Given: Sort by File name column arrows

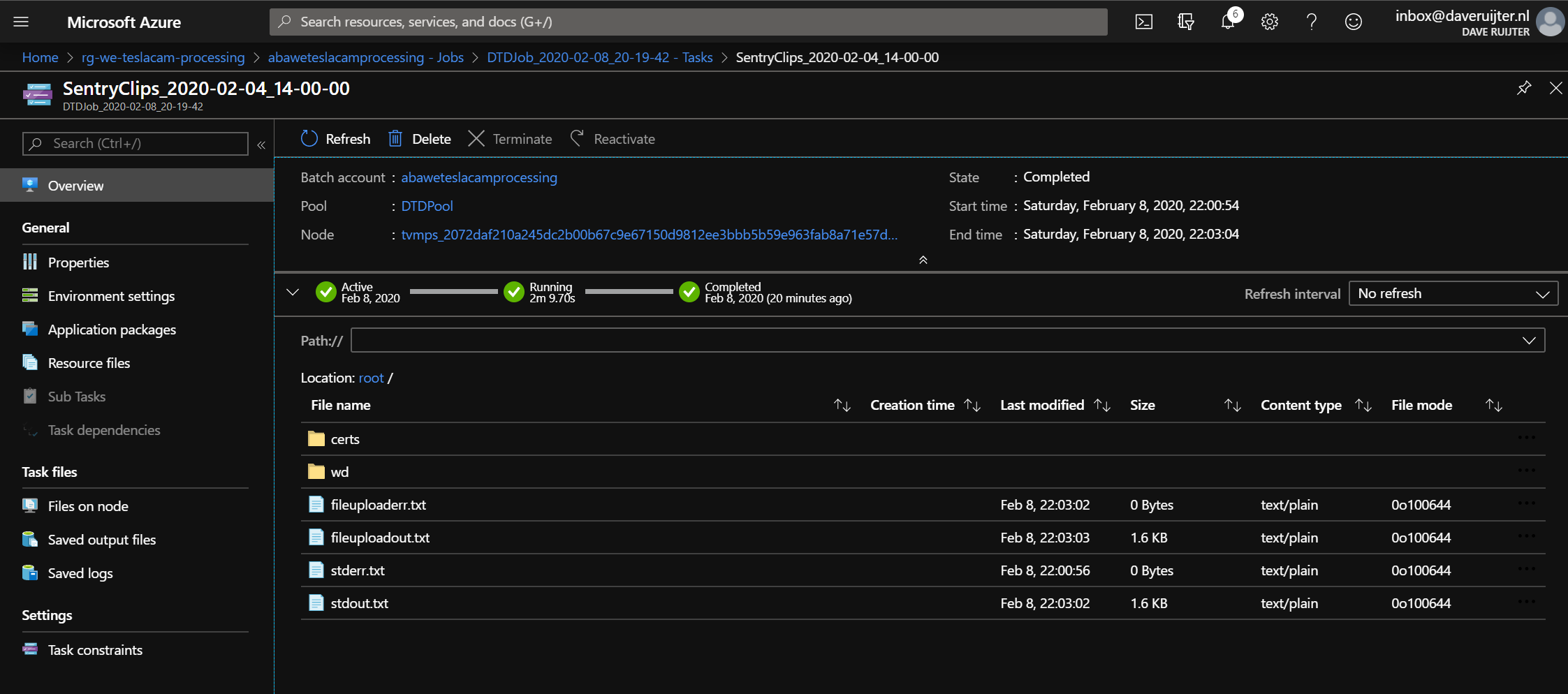Looking at the screenshot, I should coord(842,405).
